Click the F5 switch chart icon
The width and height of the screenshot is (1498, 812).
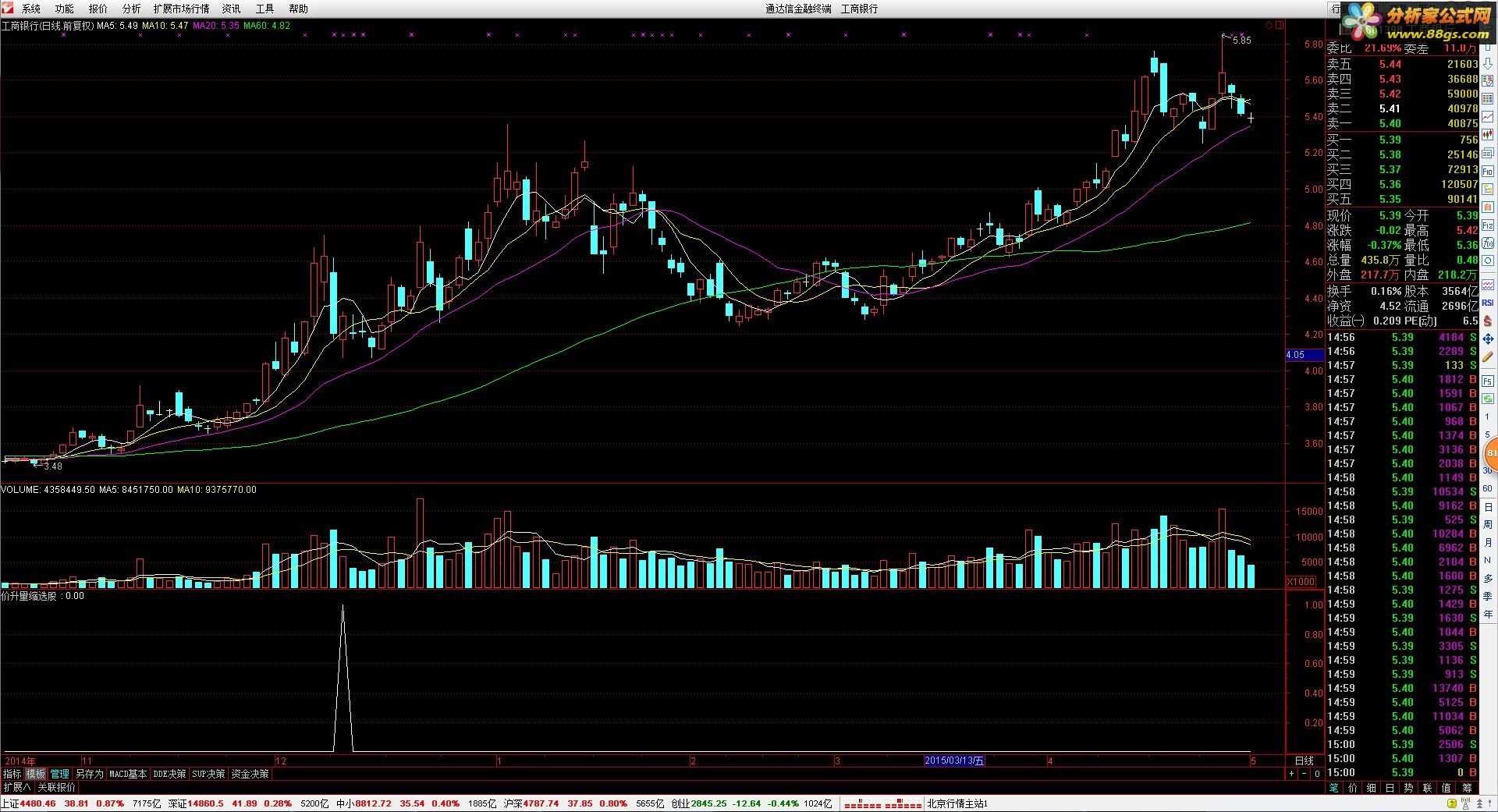click(x=1488, y=381)
